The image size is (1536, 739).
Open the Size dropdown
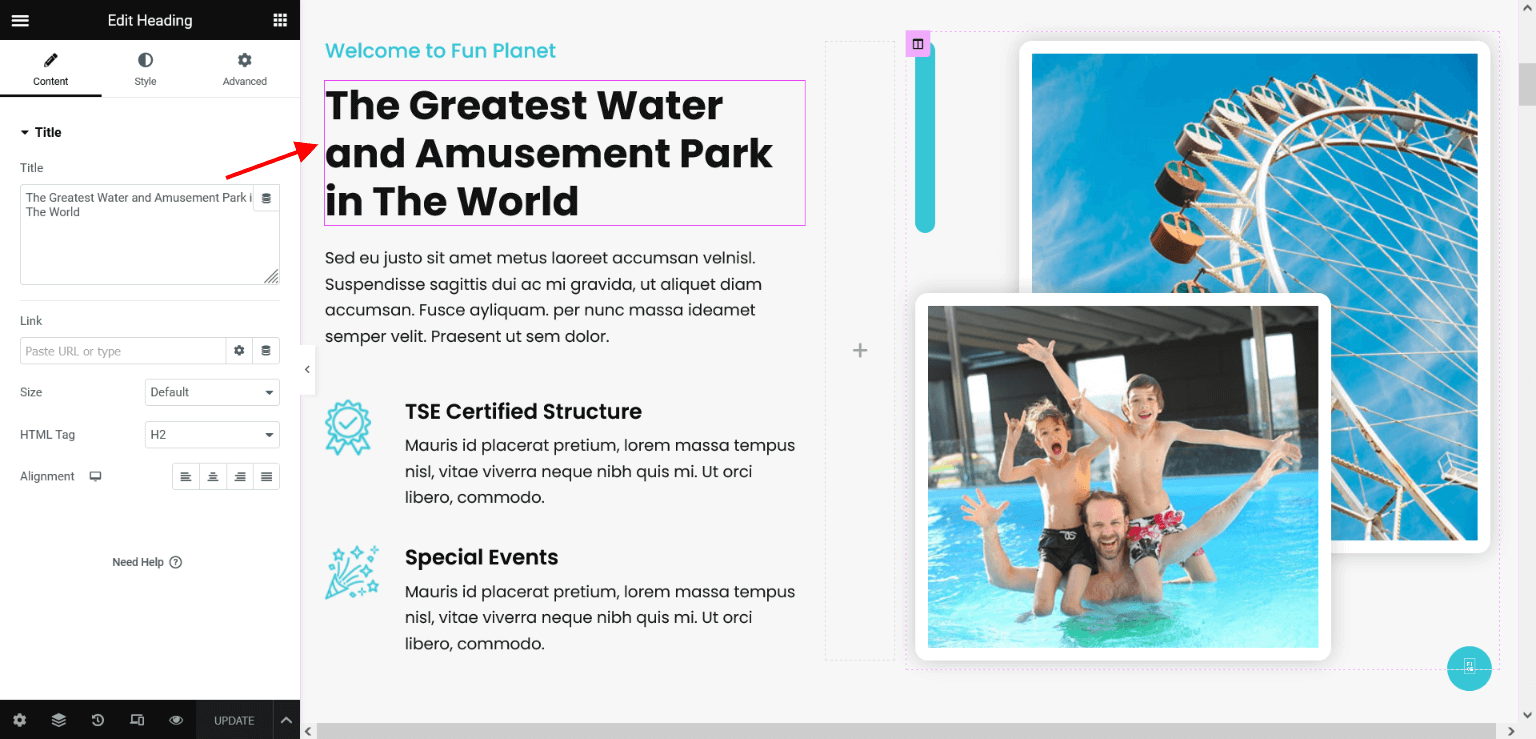pos(212,392)
